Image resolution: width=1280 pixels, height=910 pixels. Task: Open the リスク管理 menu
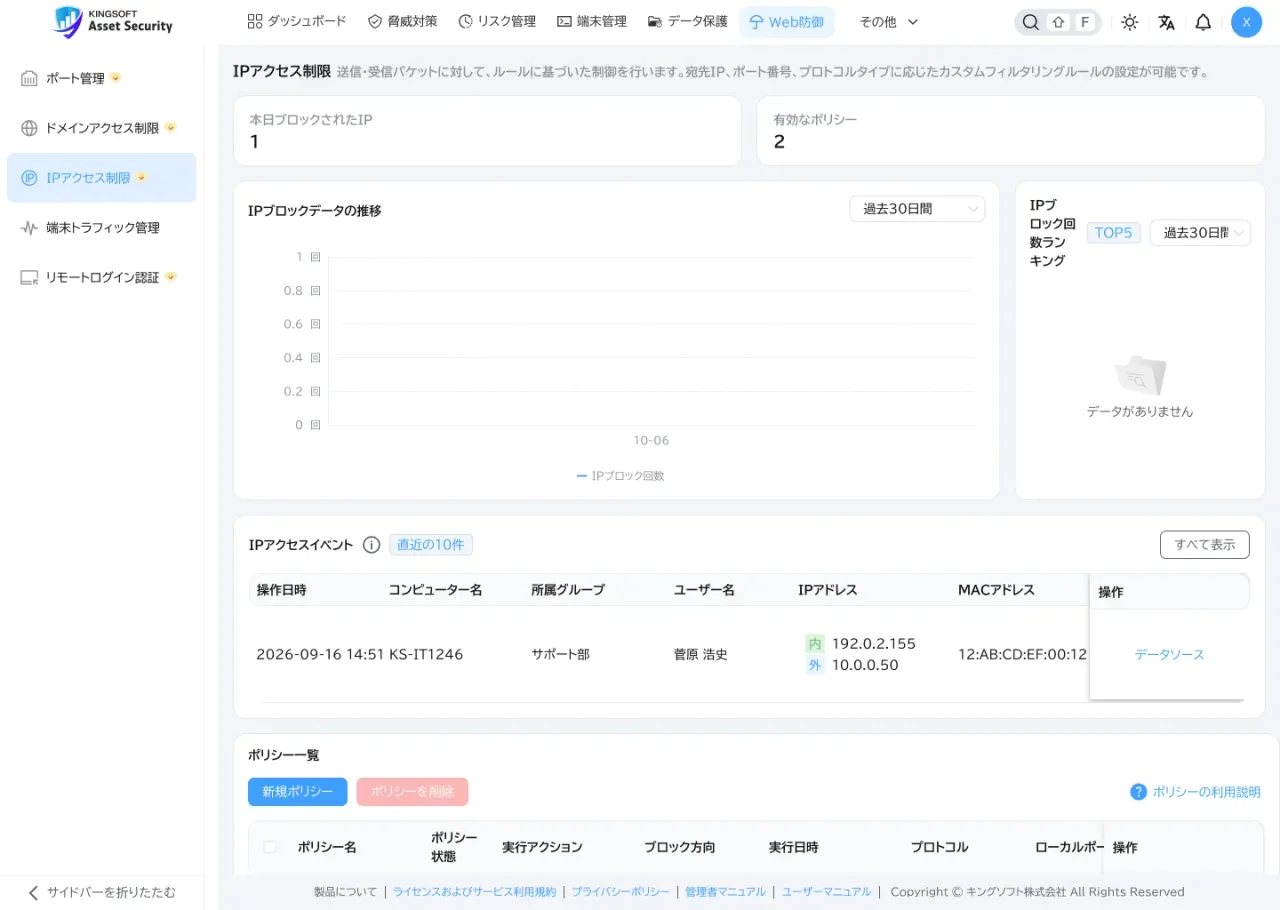tap(497, 21)
